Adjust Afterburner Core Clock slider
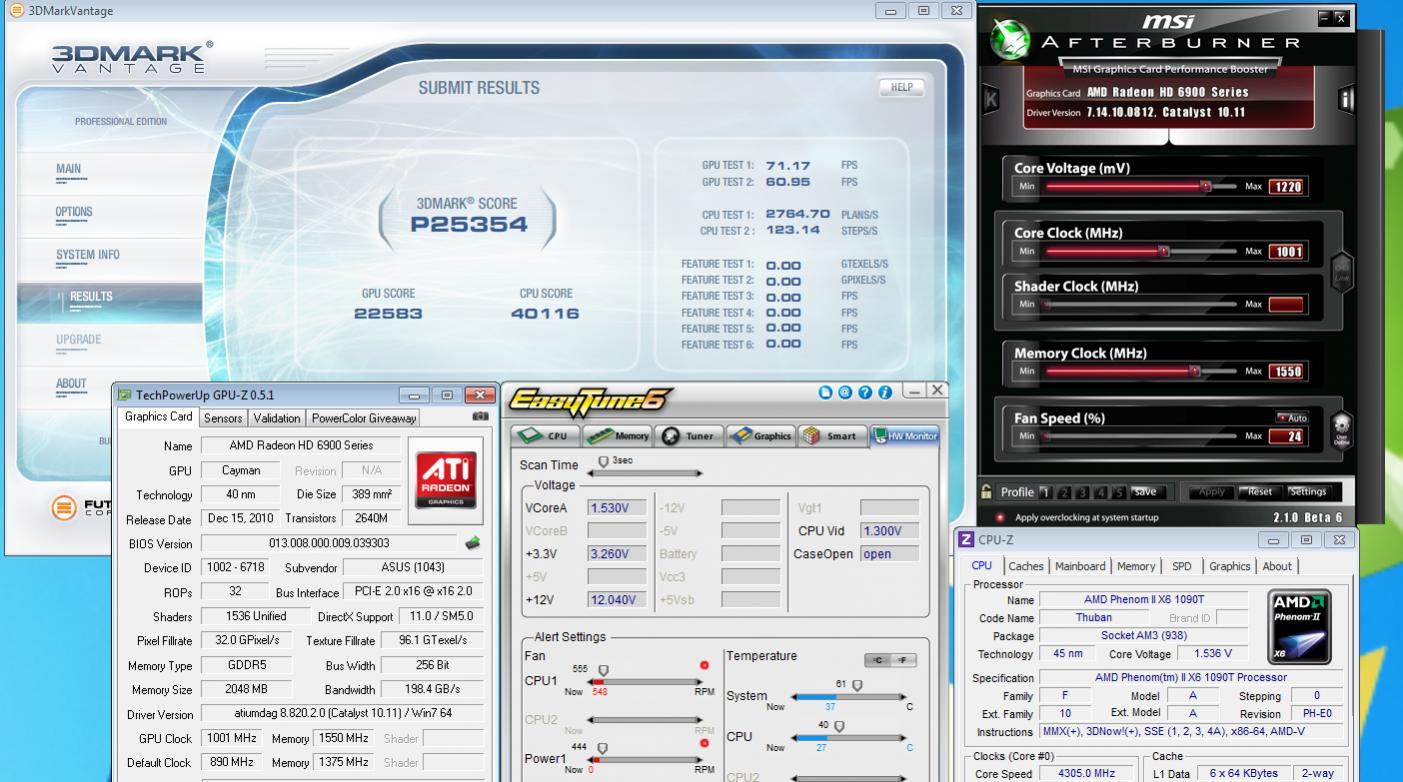The width and height of the screenshot is (1403, 782). 1162,251
